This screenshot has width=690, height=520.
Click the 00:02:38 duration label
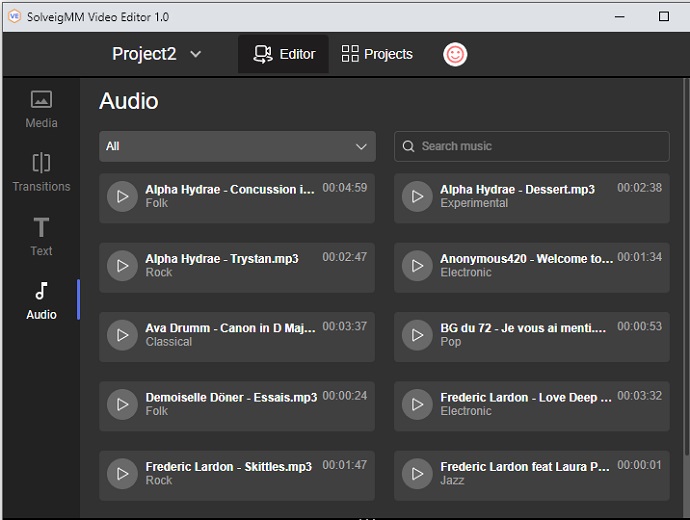639,188
